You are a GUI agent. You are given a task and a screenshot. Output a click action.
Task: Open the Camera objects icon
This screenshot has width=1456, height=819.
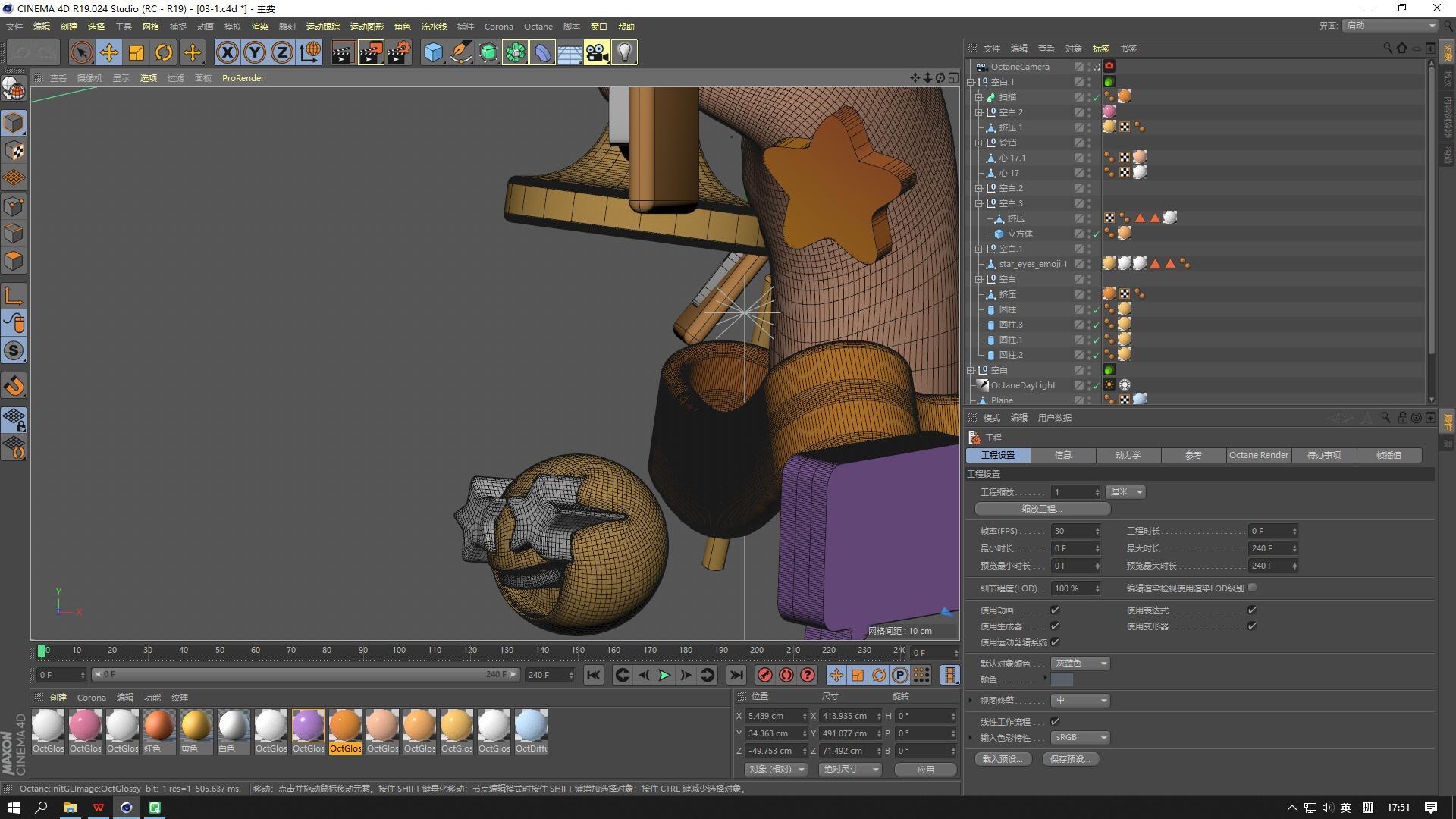click(597, 52)
